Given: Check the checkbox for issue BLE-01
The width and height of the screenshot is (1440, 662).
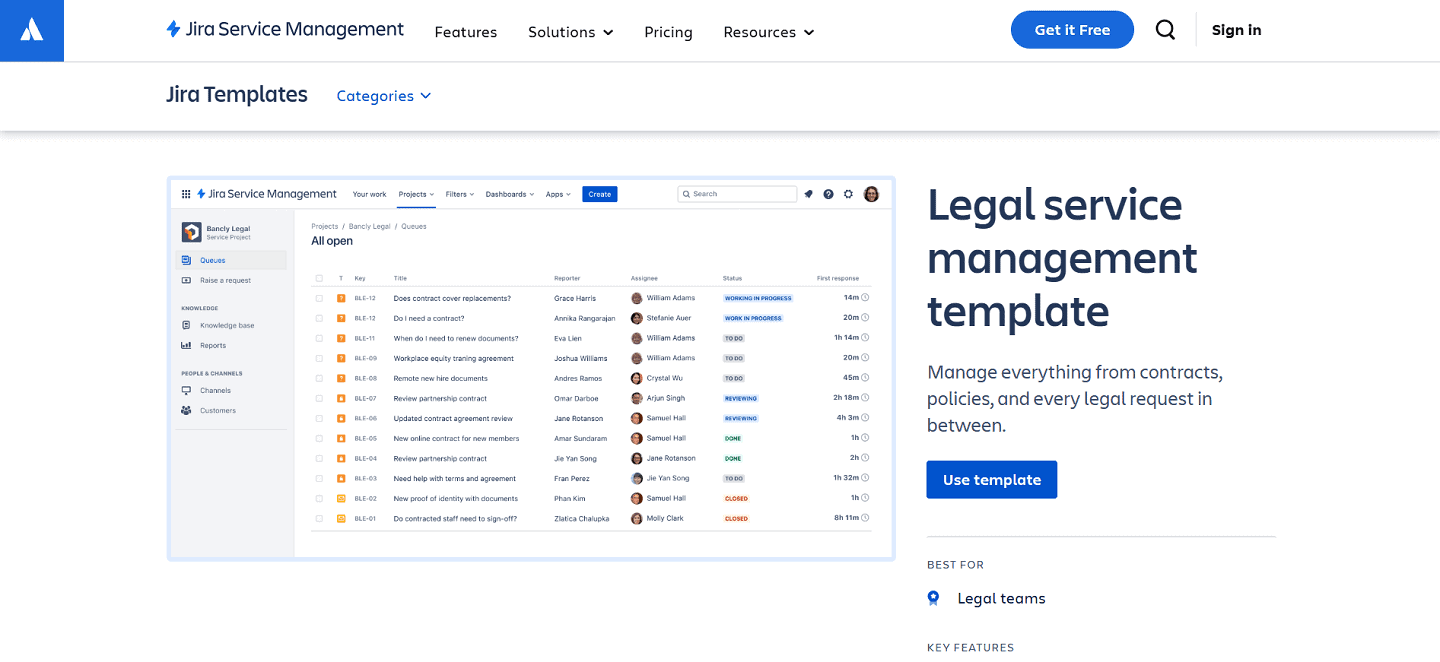Looking at the screenshot, I should [319, 518].
